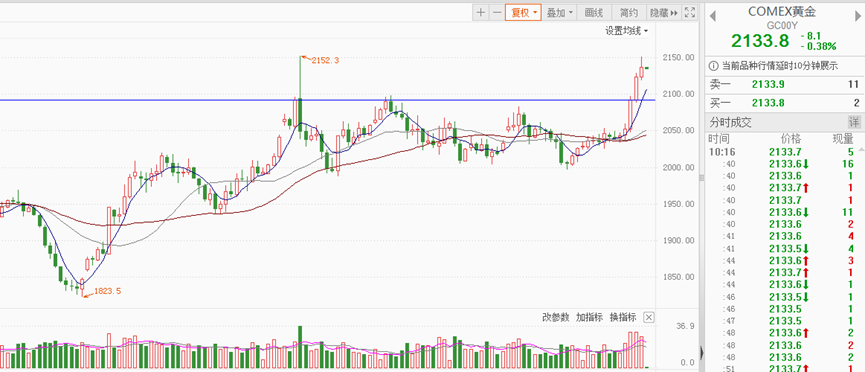Viewport: 865px width, 372px height.
Task: Click the 分时成交 section header
Action: pos(730,122)
